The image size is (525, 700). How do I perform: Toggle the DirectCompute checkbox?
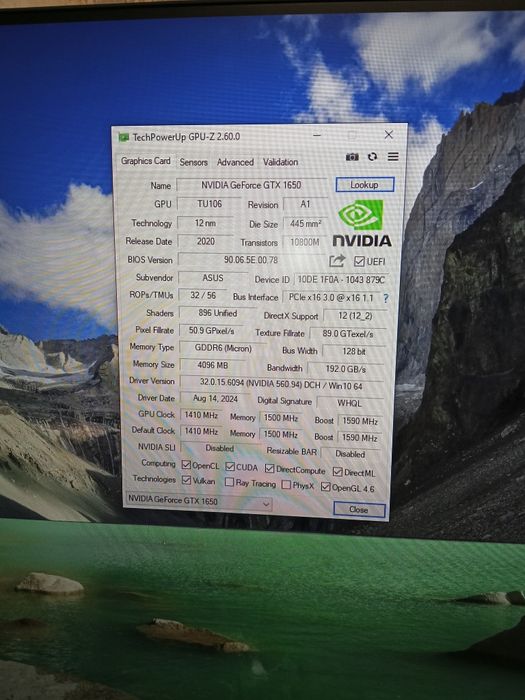coord(269,468)
